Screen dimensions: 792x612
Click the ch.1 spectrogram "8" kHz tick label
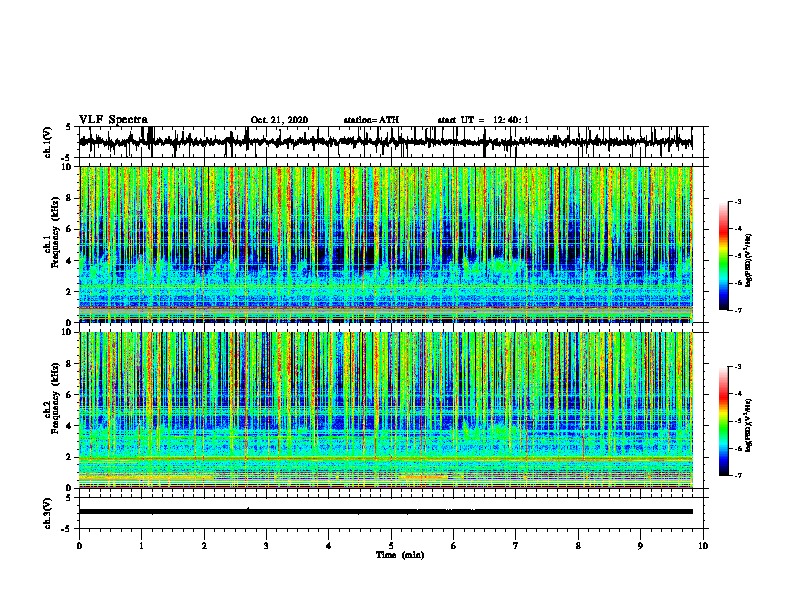coord(70,198)
